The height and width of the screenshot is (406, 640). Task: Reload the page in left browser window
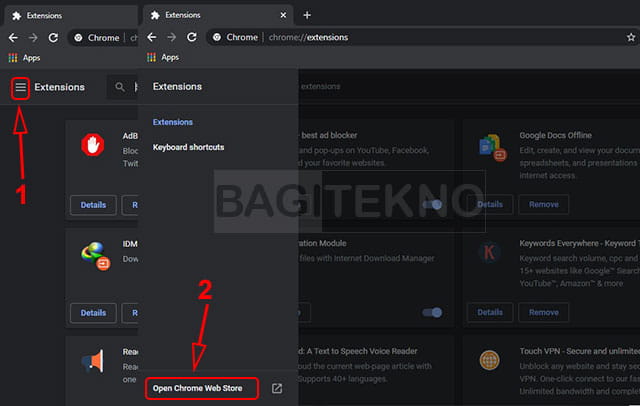tap(53, 38)
